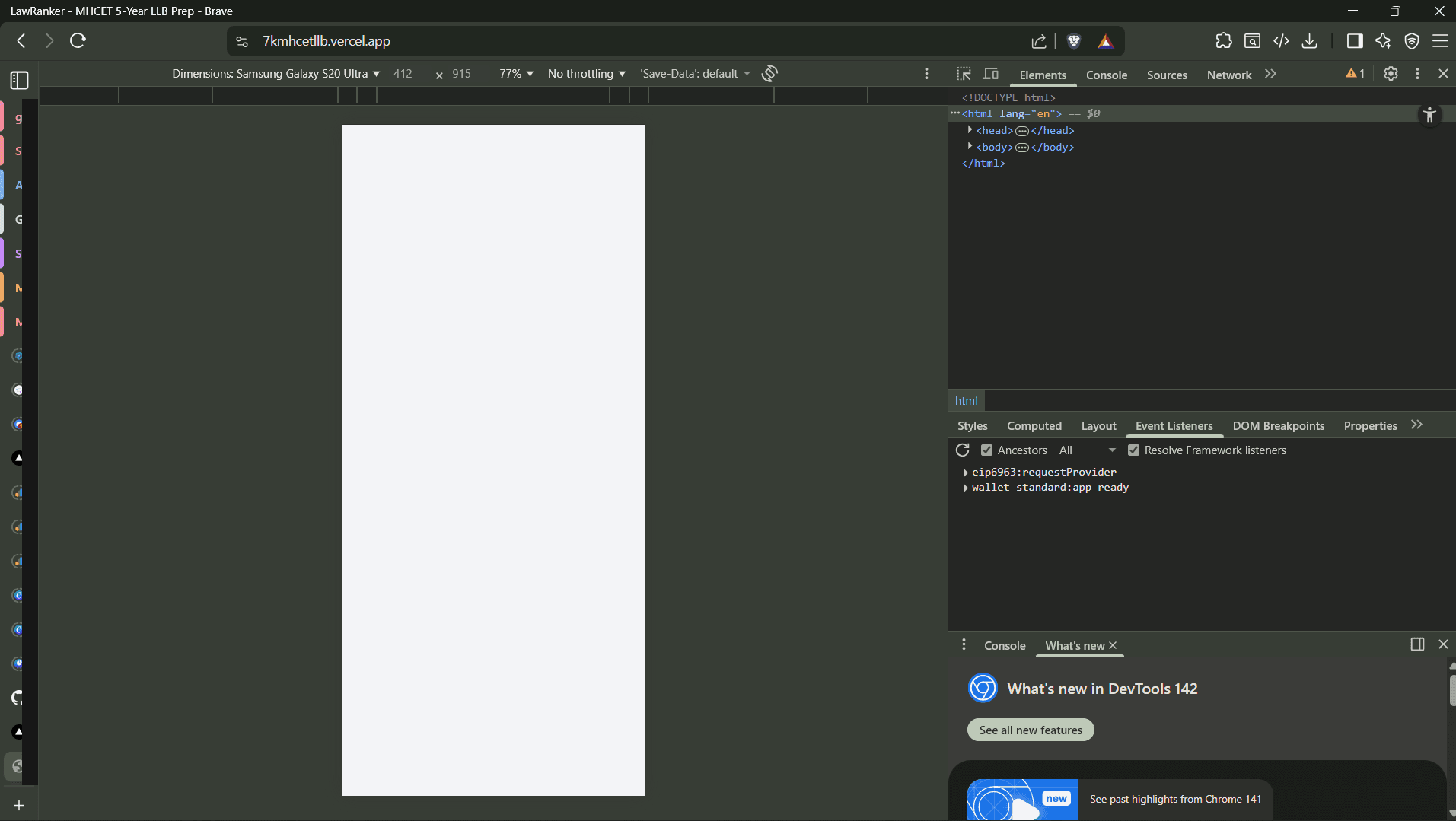
Task: Expand the eip6963:requestProvider listener
Action: click(966, 473)
